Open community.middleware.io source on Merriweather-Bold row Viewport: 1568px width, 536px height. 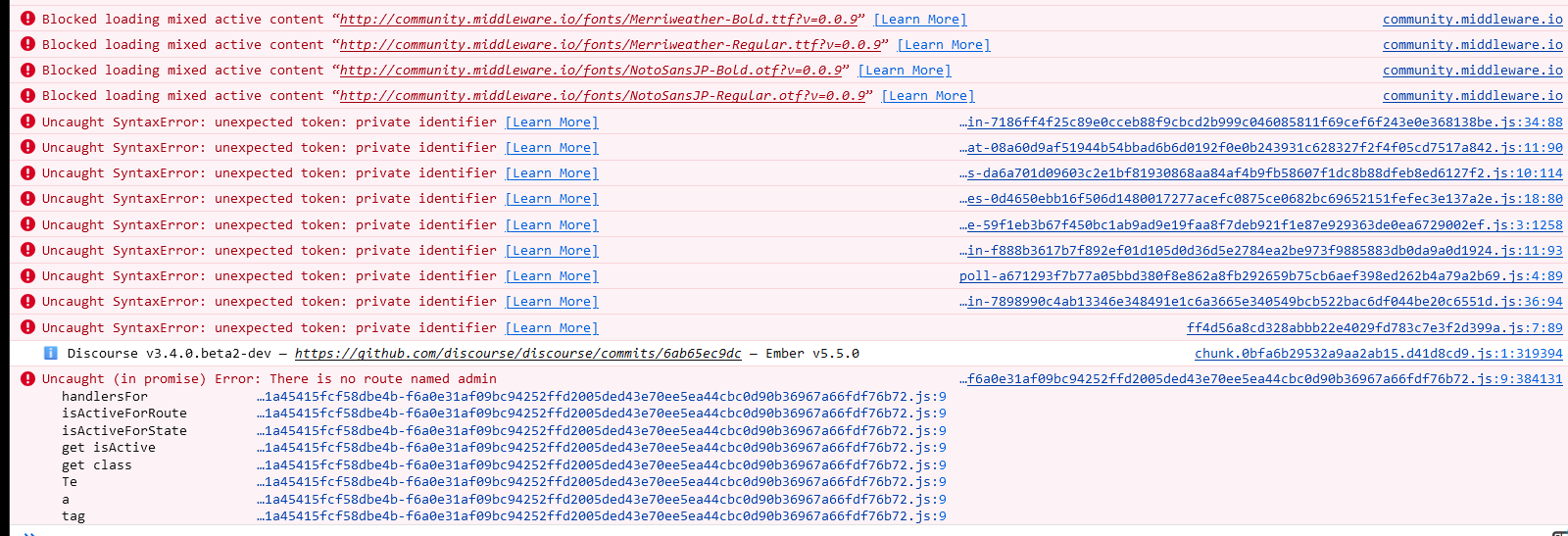pos(1473,19)
